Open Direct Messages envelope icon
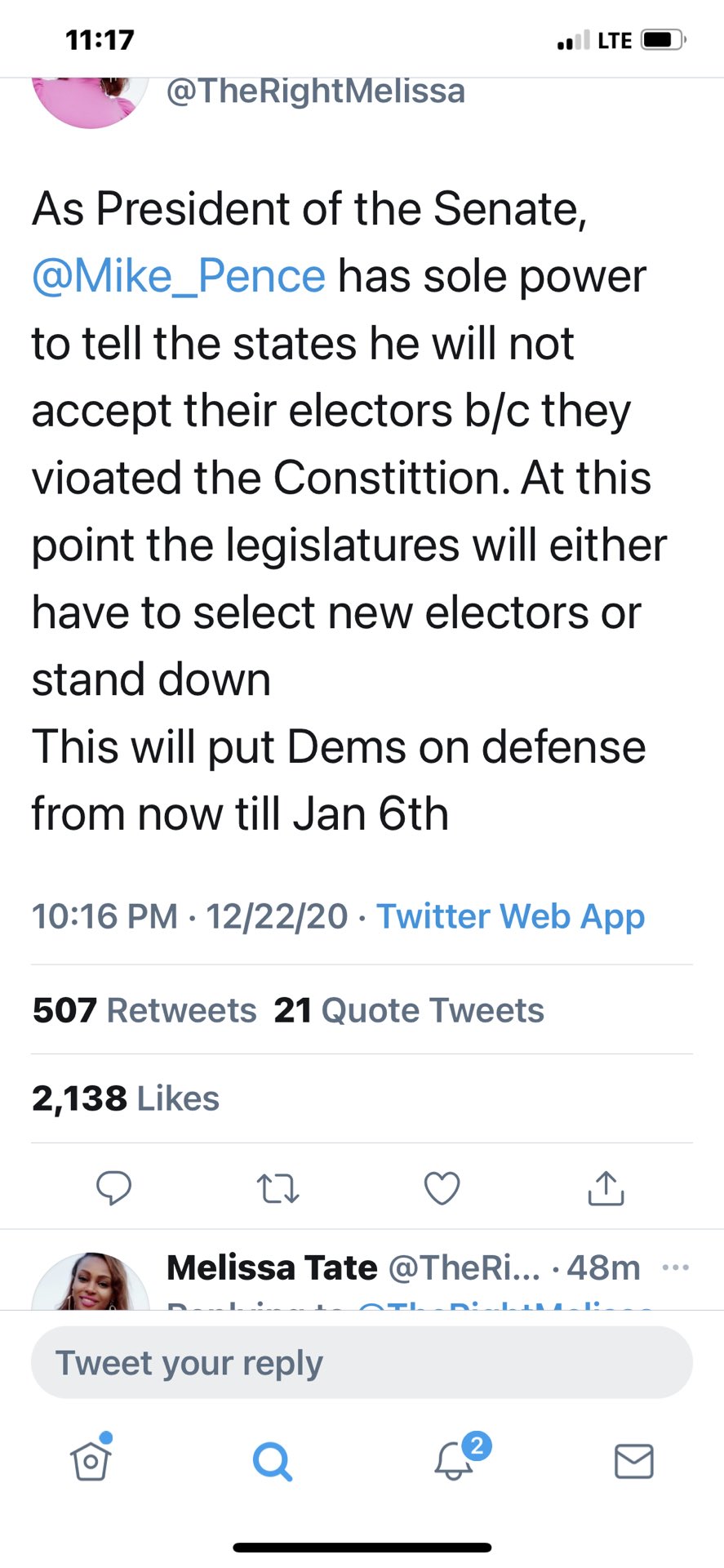Viewport: 724px width, 1568px height. click(634, 1462)
